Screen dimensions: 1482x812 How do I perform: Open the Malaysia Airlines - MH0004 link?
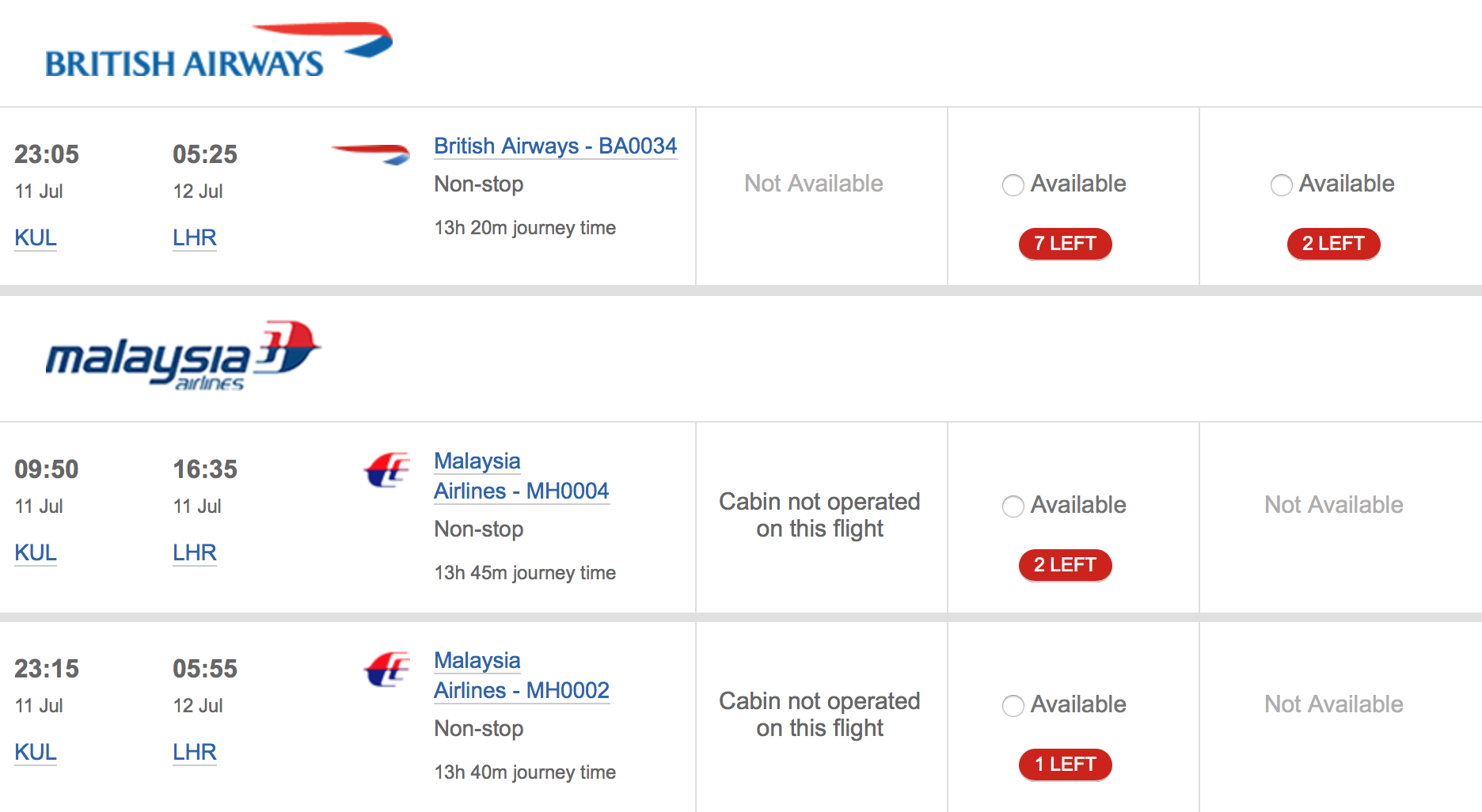522,476
